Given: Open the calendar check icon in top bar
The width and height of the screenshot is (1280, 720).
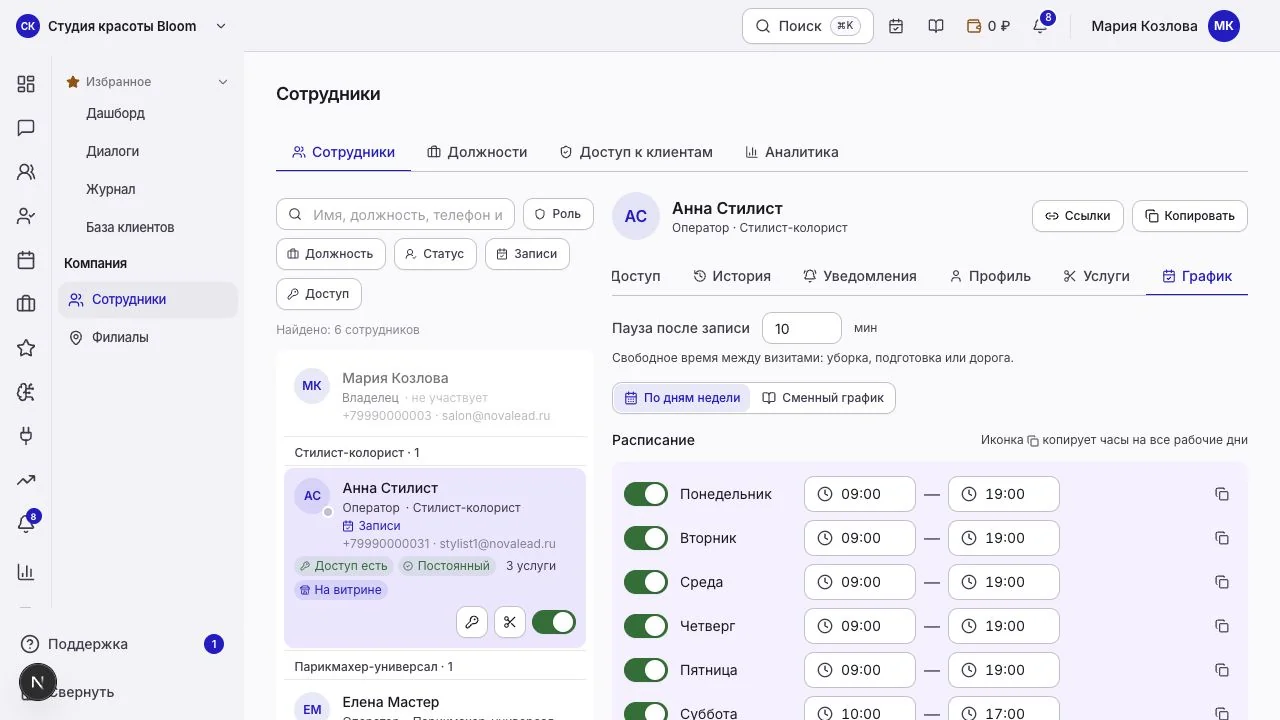Looking at the screenshot, I should coord(896,26).
